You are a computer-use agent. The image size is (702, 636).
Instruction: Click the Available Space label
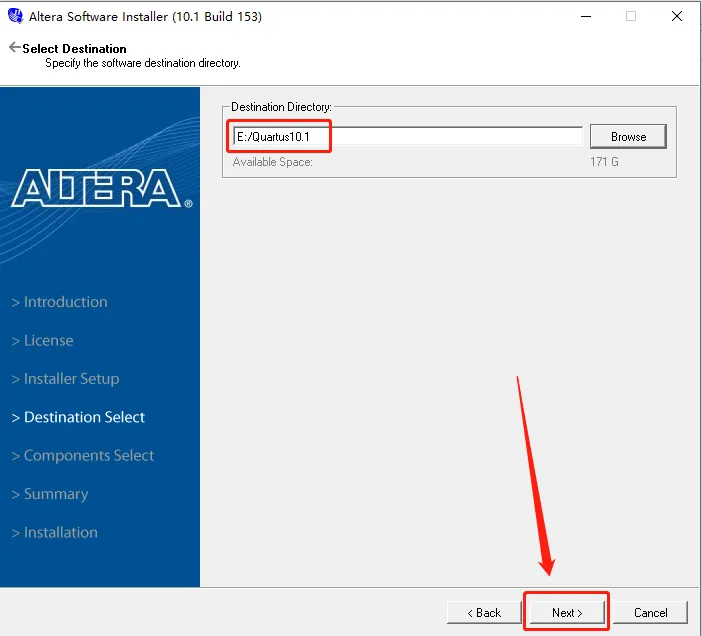coord(273,162)
